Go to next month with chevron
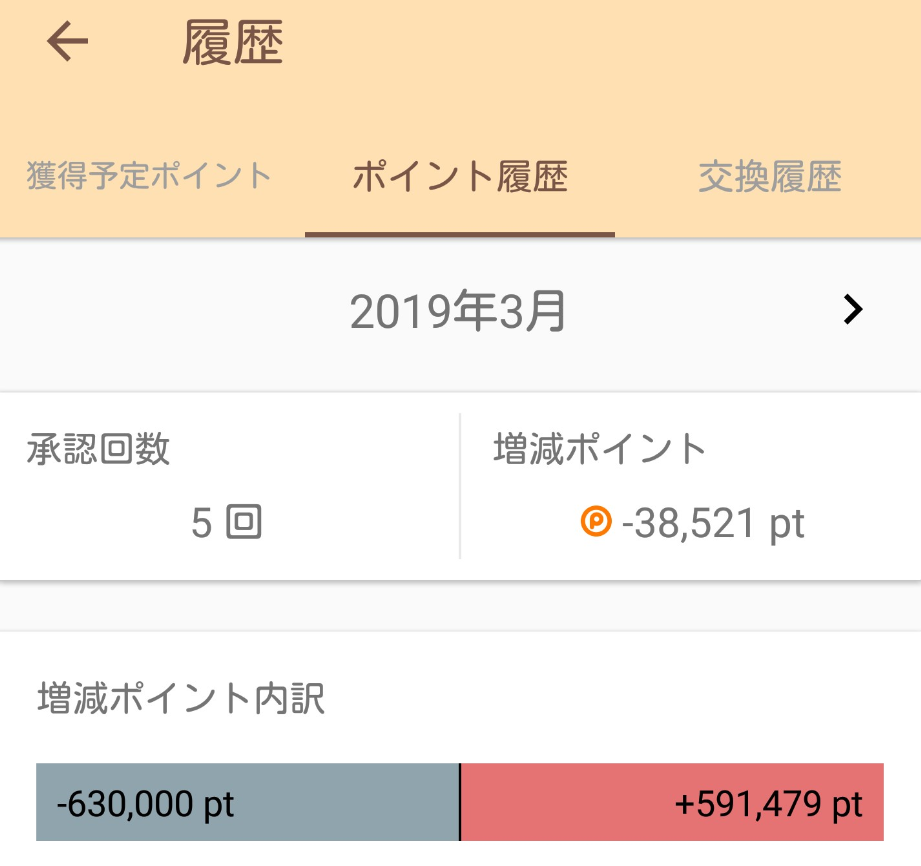921x866 pixels. (853, 310)
